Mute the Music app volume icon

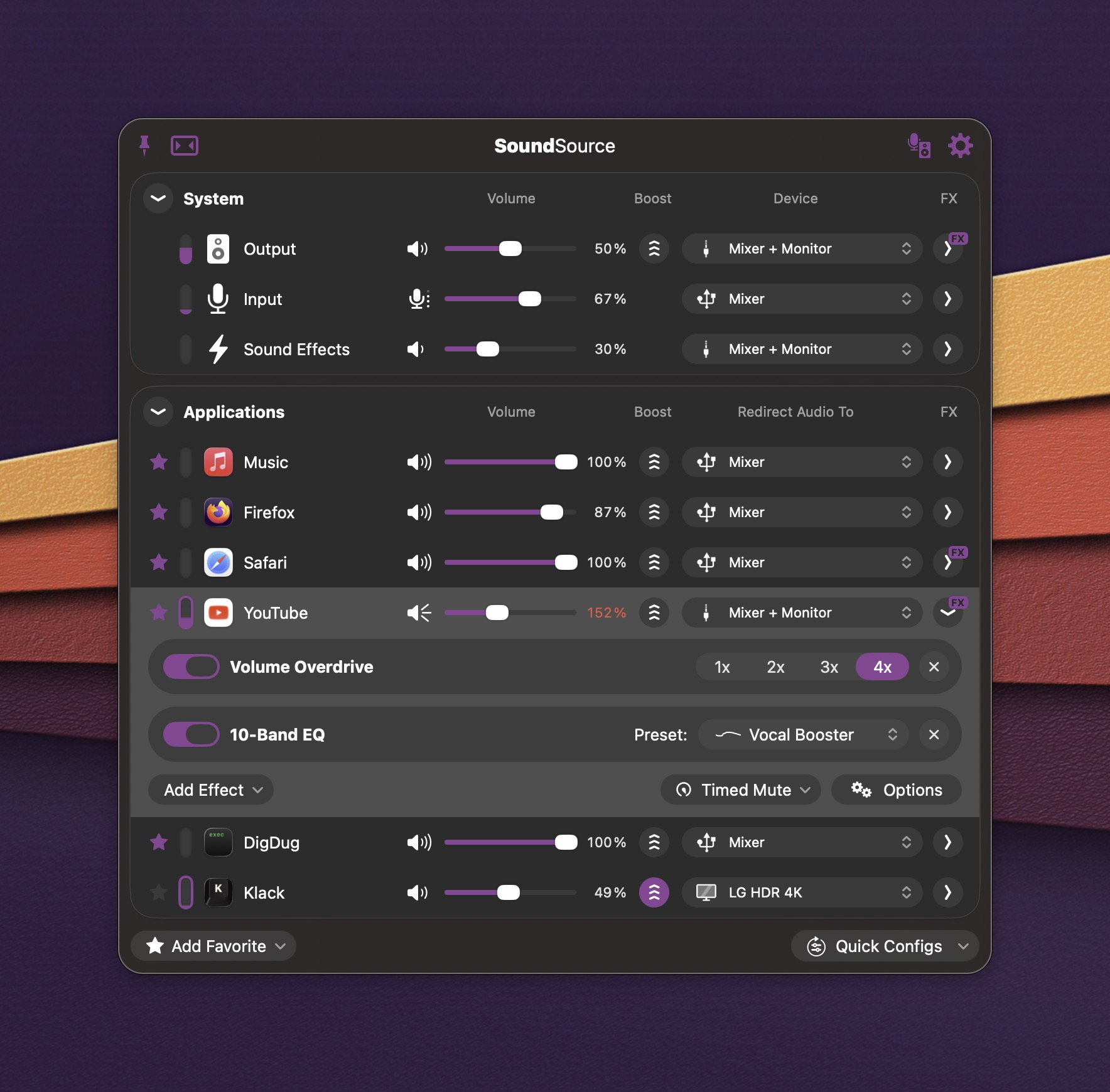pos(419,463)
